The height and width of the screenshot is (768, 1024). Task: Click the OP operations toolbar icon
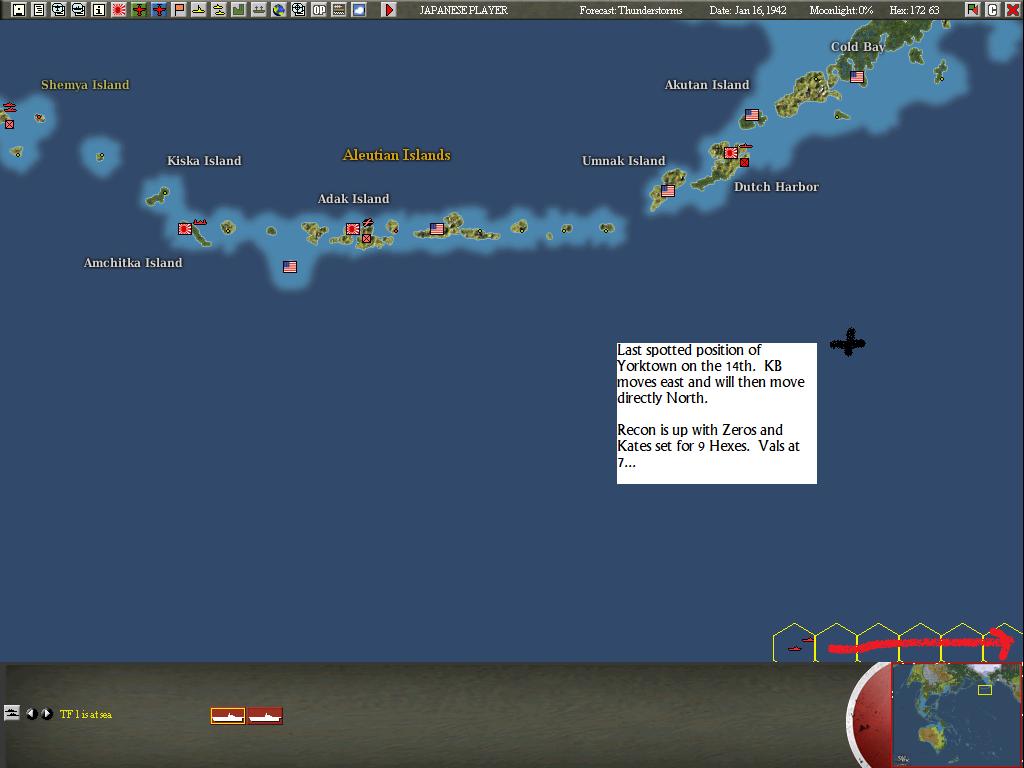coord(319,10)
